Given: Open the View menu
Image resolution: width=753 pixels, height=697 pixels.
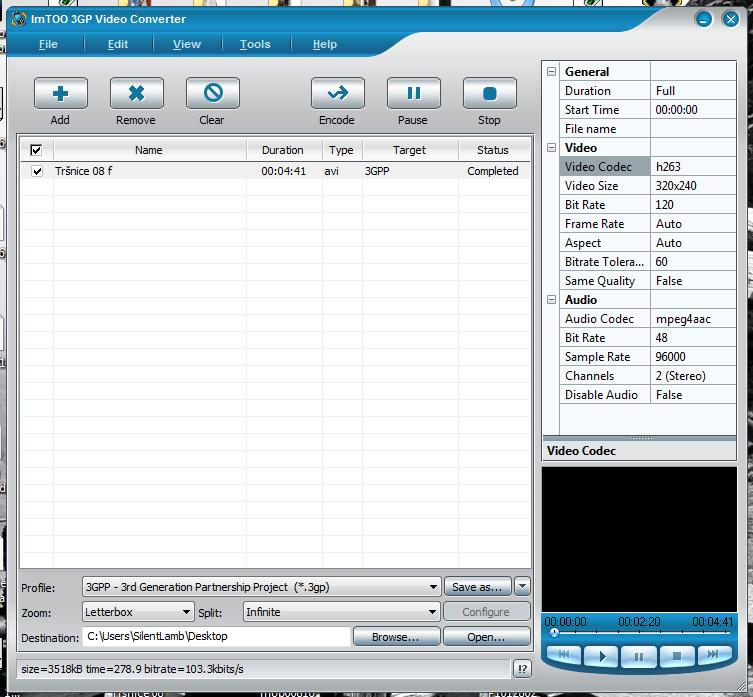Looking at the screenshot, I should 187,44.
